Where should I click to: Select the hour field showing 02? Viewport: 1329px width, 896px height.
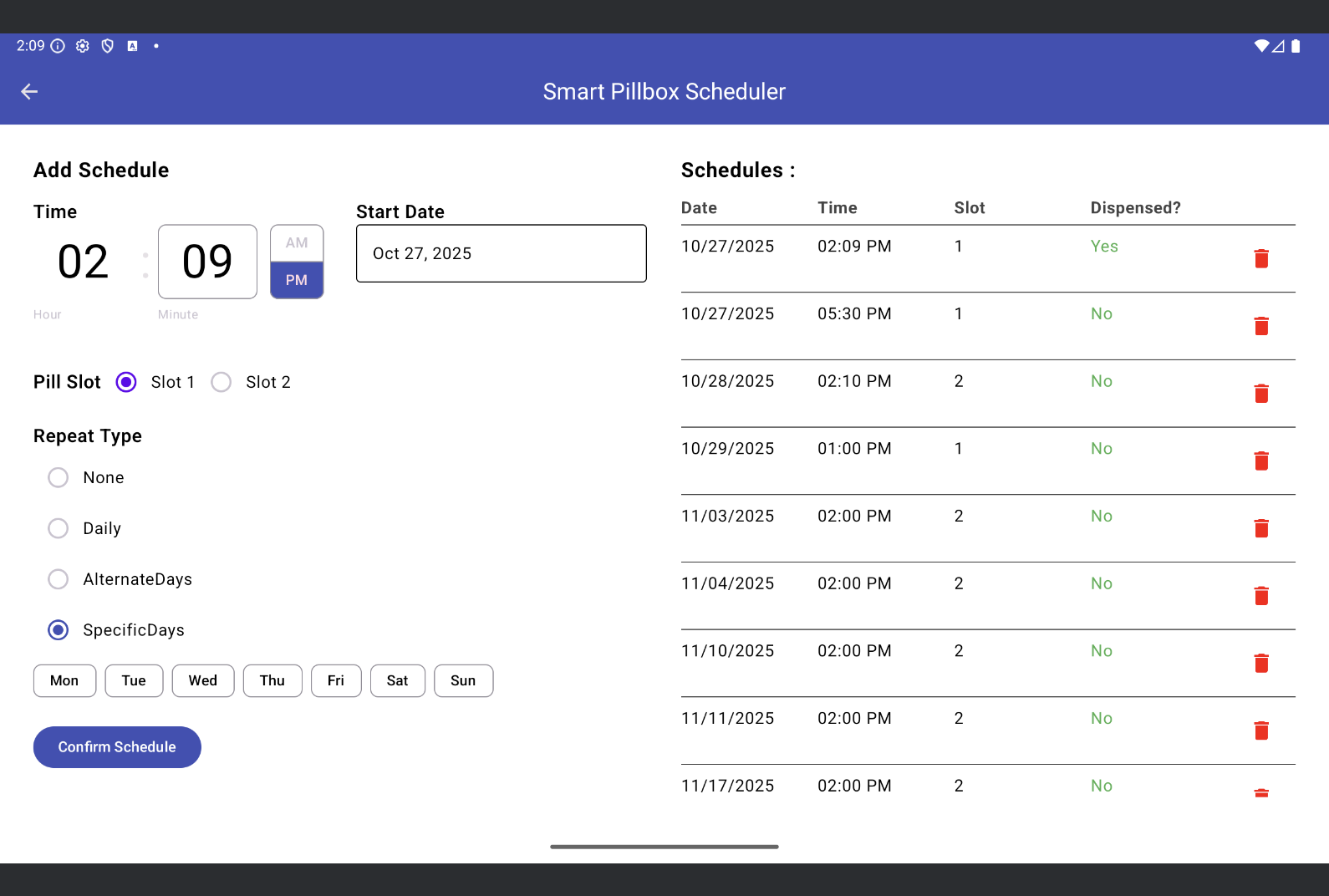(83, 262)
